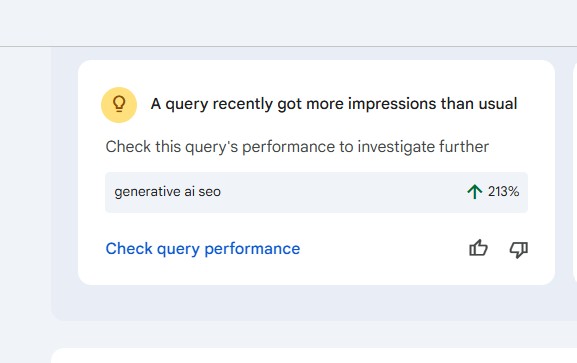This screenshot has height=363, width=577.
Task: Click the green upward trend arrow
Action: [474, 191]
